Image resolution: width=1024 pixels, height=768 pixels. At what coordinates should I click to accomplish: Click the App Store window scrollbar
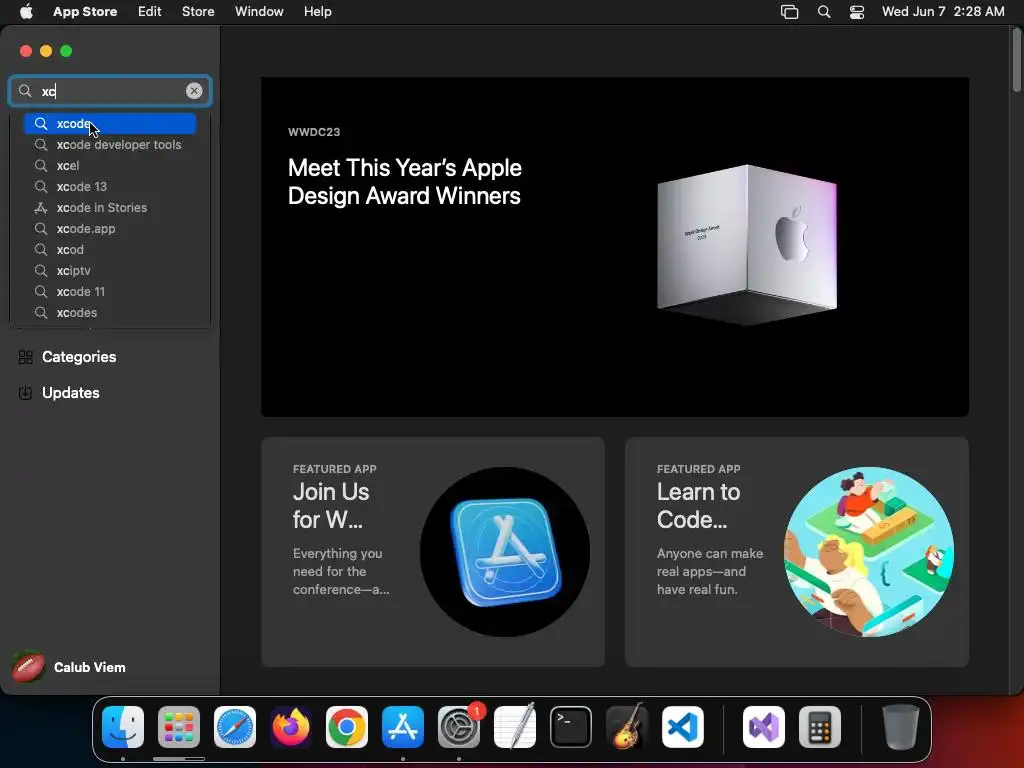tap(1016, 60)
